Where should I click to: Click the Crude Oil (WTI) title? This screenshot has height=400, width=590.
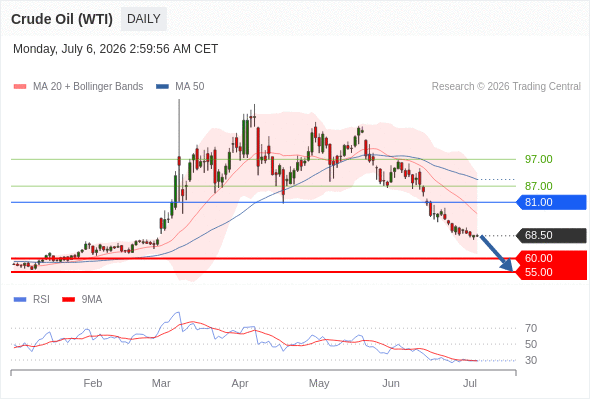click(x=62, y=19)
